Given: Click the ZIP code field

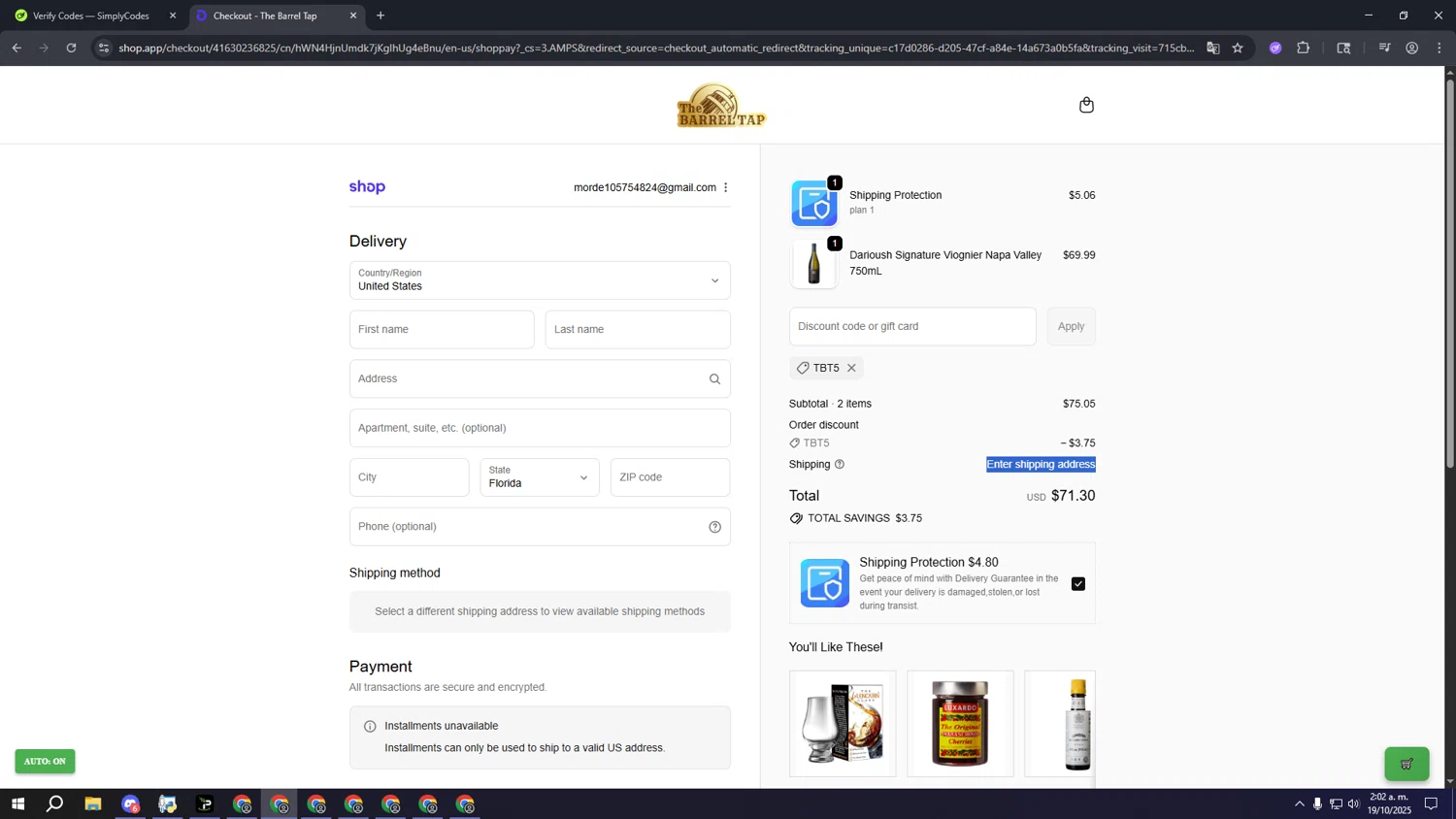Looking at the screenshot, I should pos(670,477).
